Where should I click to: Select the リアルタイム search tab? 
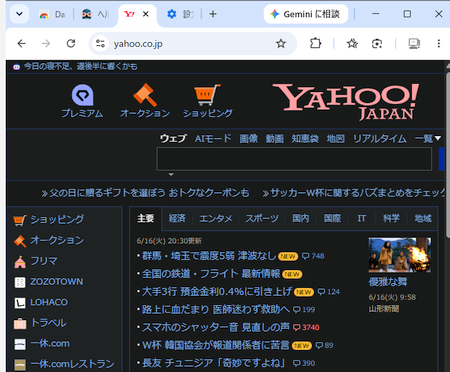(x=380, y=138)
